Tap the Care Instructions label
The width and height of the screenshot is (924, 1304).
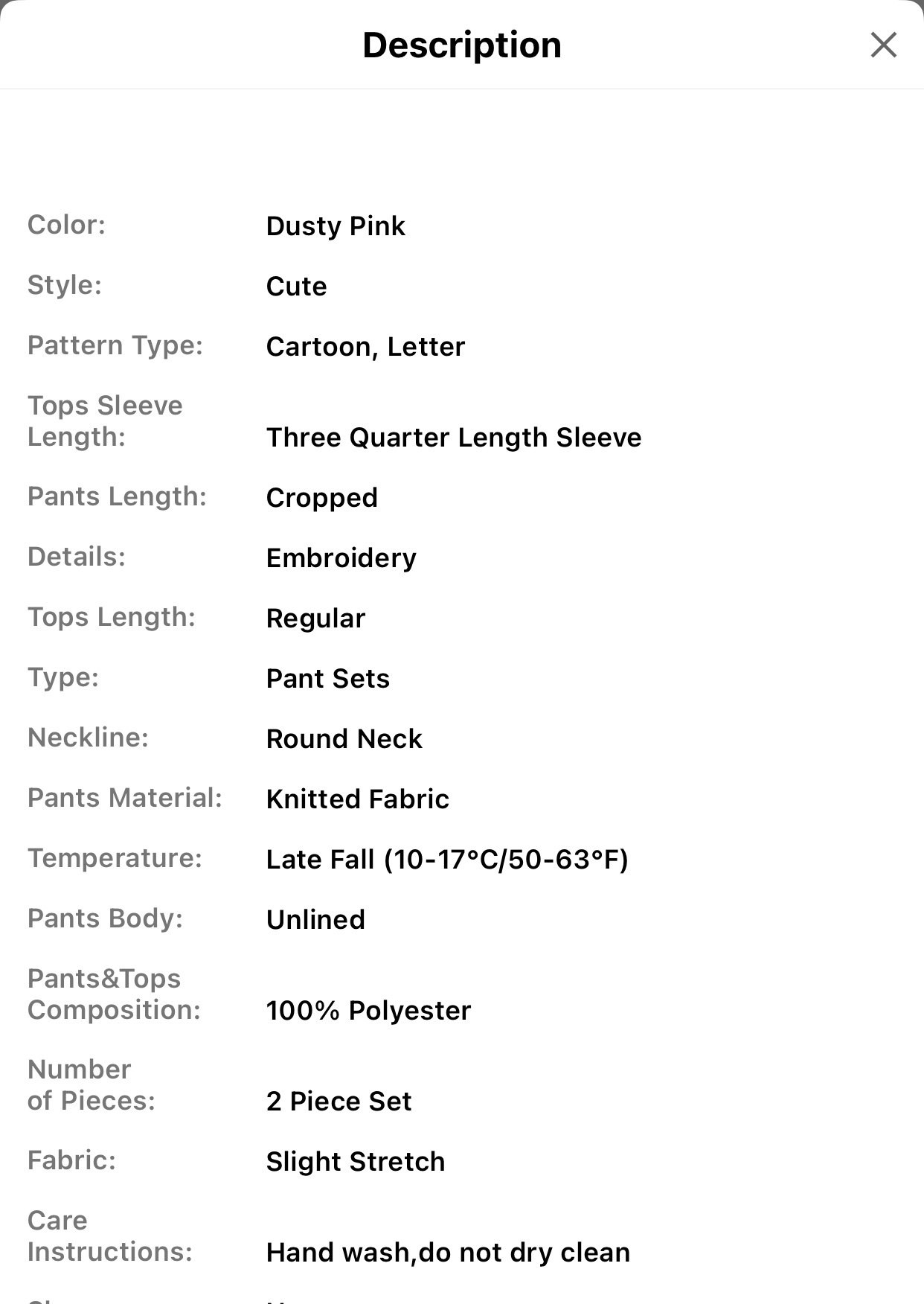110,1236
